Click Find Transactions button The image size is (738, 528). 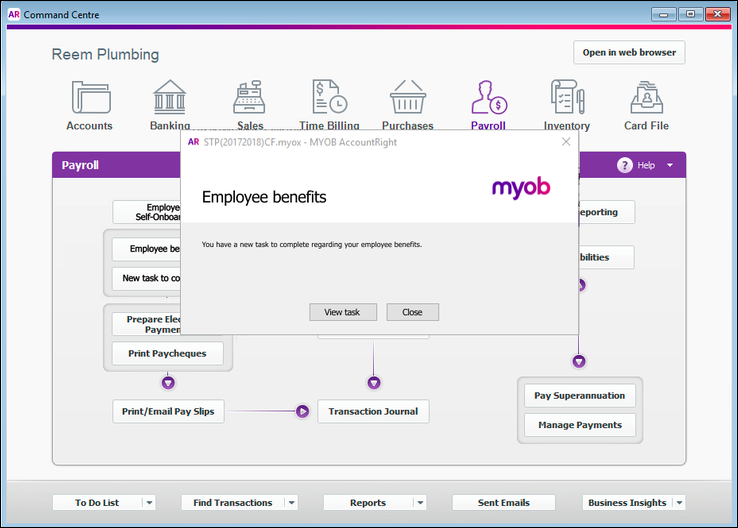tap(233, 503)
